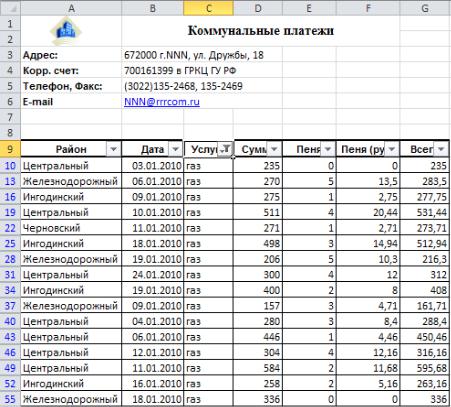The width and height of the screenshot is (451, 407).
Task: Open the Пеня column filter dropdown
Action: (328, 149)
